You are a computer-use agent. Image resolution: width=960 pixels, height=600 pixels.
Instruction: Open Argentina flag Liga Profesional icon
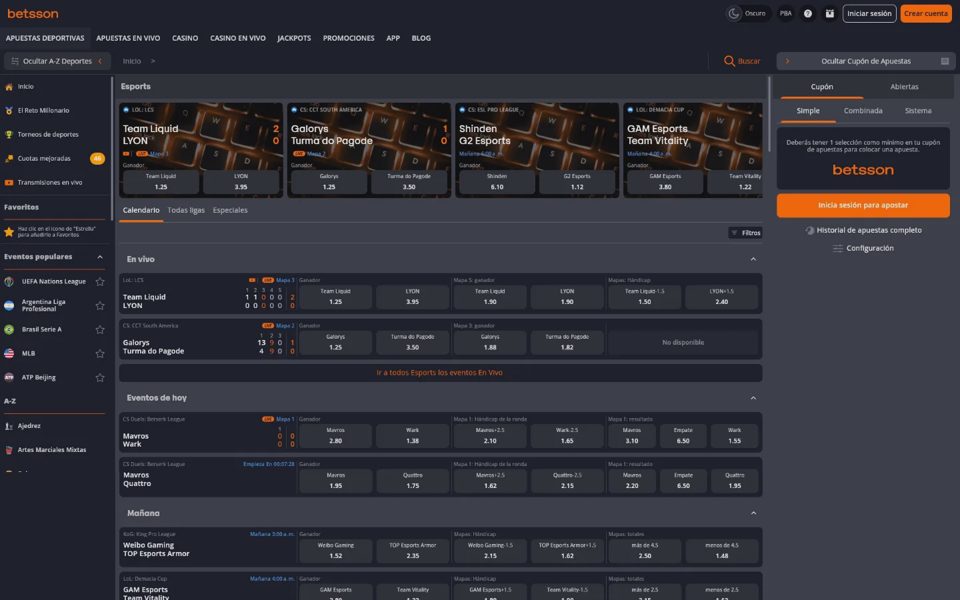tap(9, 306)
